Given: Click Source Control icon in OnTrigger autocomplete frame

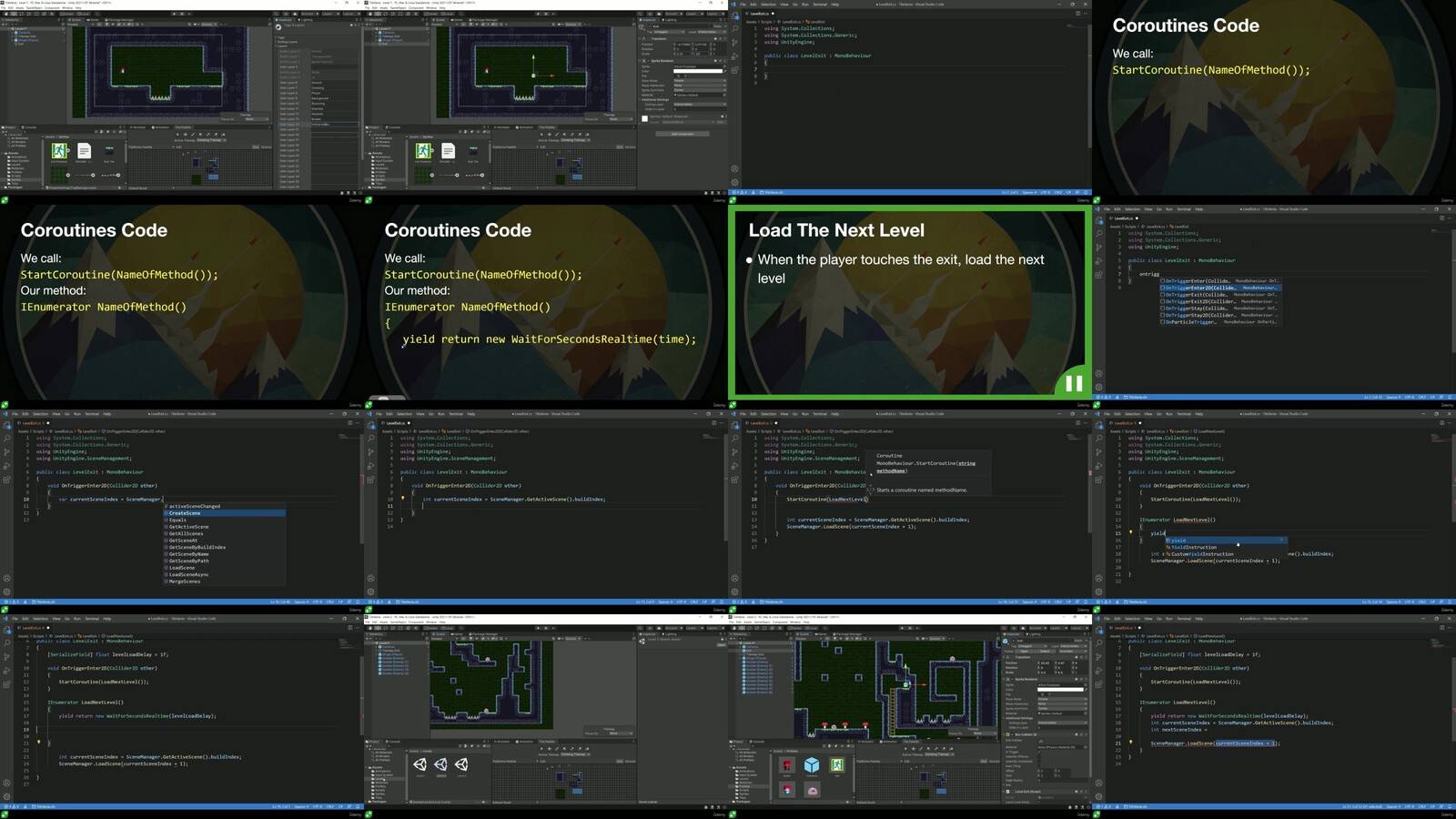Looking at the screenshot, I should 1099,248.
